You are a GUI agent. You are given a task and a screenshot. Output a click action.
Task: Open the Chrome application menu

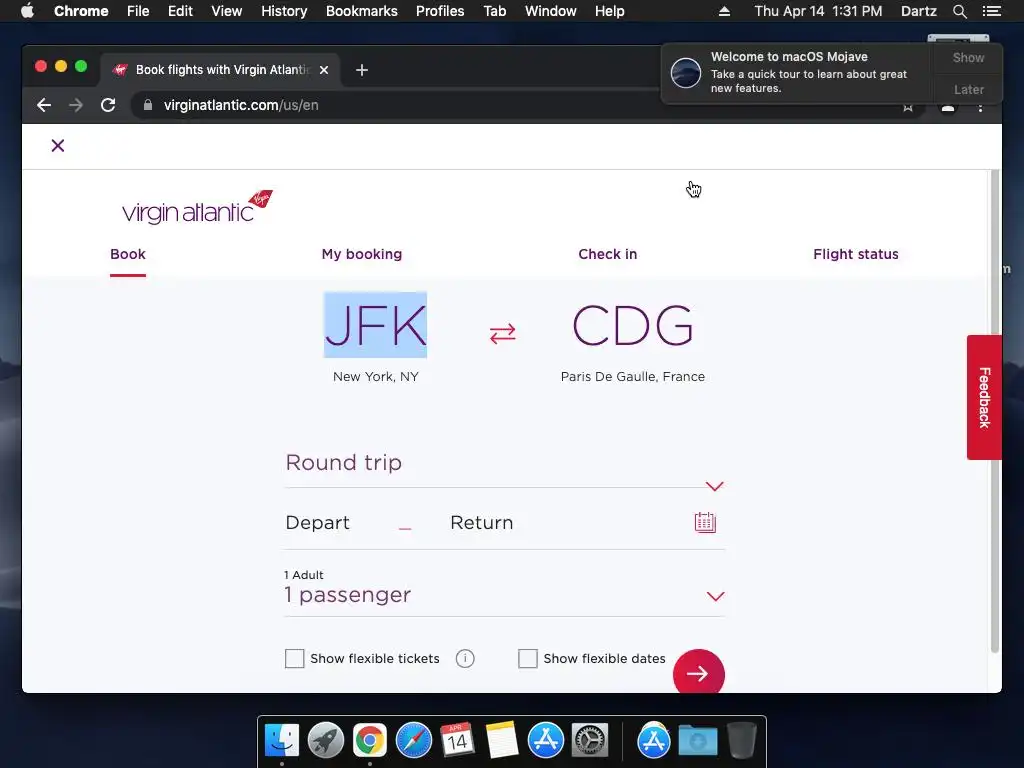(81, 11)
